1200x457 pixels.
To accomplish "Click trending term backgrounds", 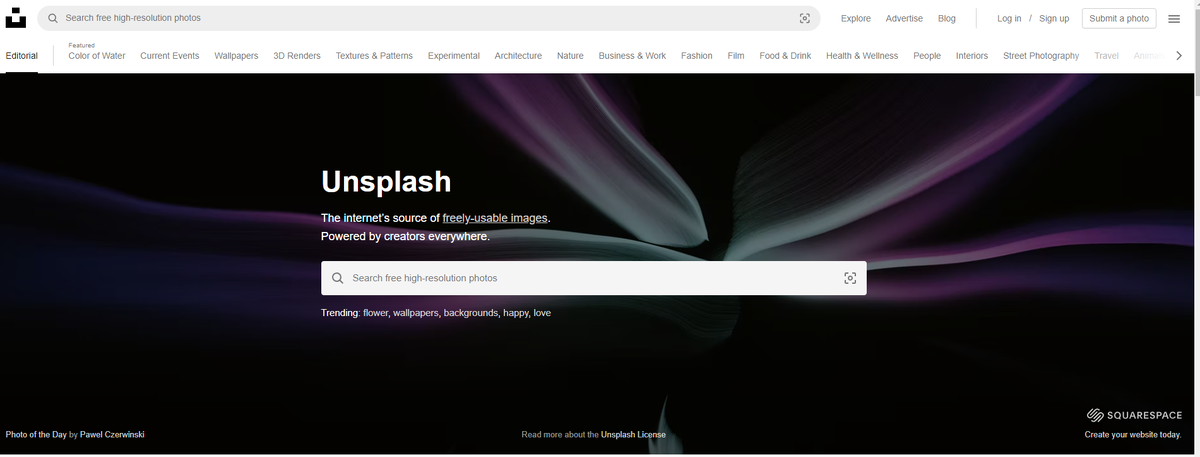I will (x=470, y=313).
